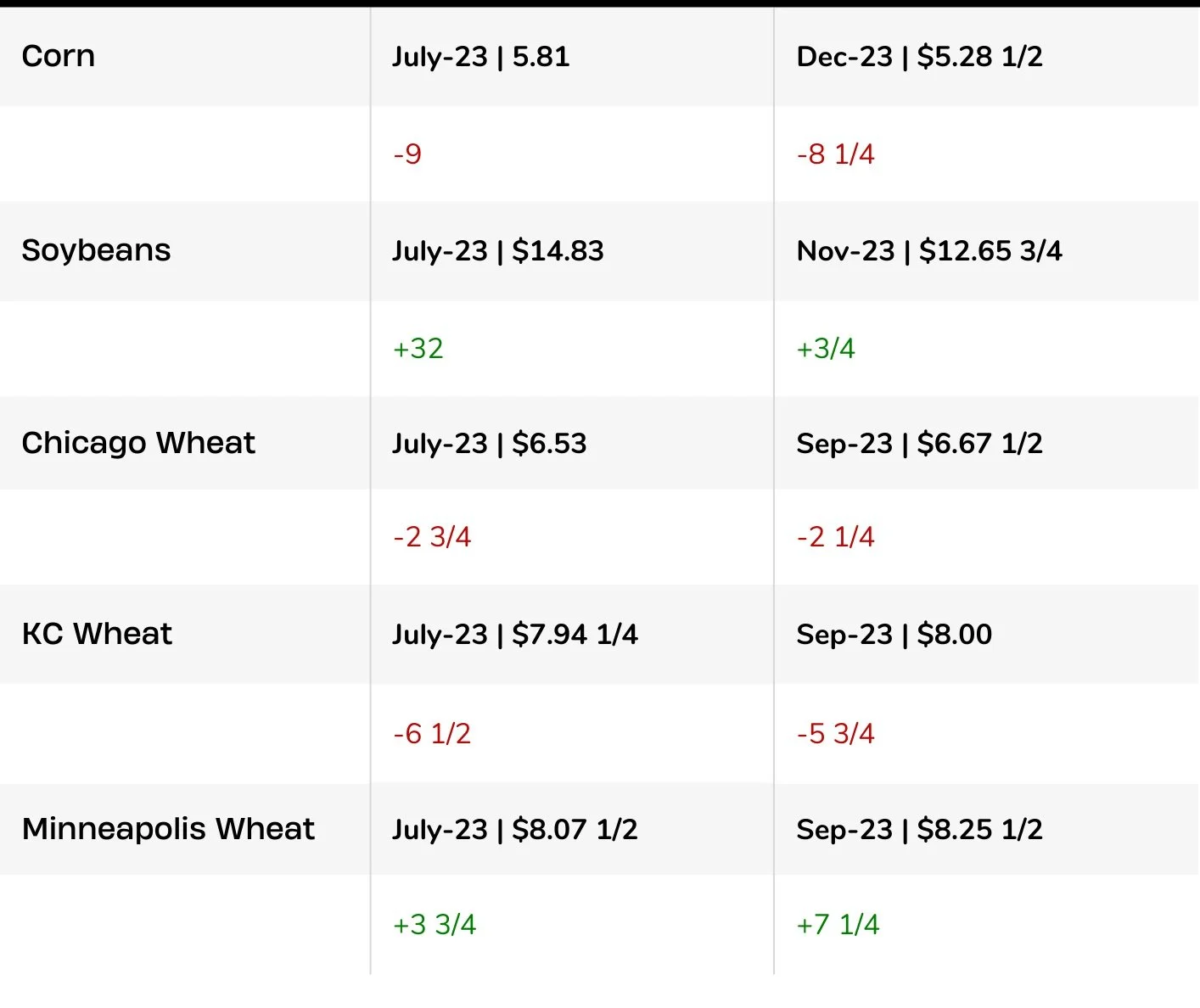Click the Corn July-23 5.81 price

(x=481, y=57)
